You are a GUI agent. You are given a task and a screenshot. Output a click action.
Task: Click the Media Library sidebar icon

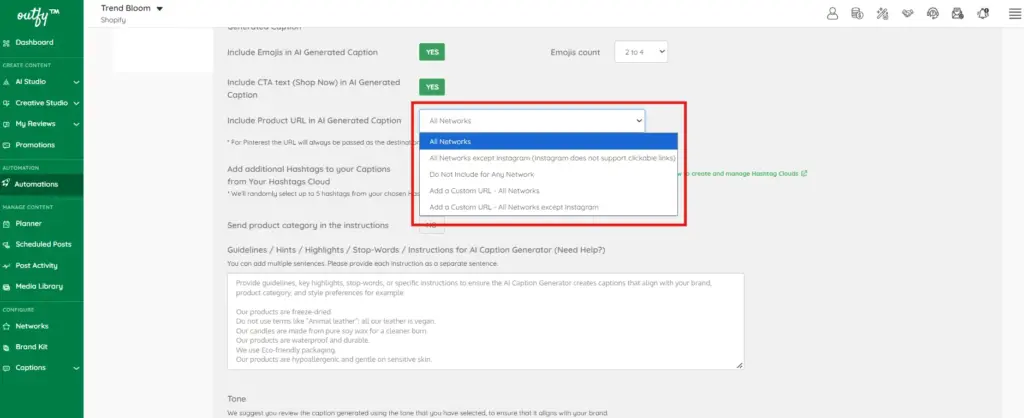(x=7, y=287)
